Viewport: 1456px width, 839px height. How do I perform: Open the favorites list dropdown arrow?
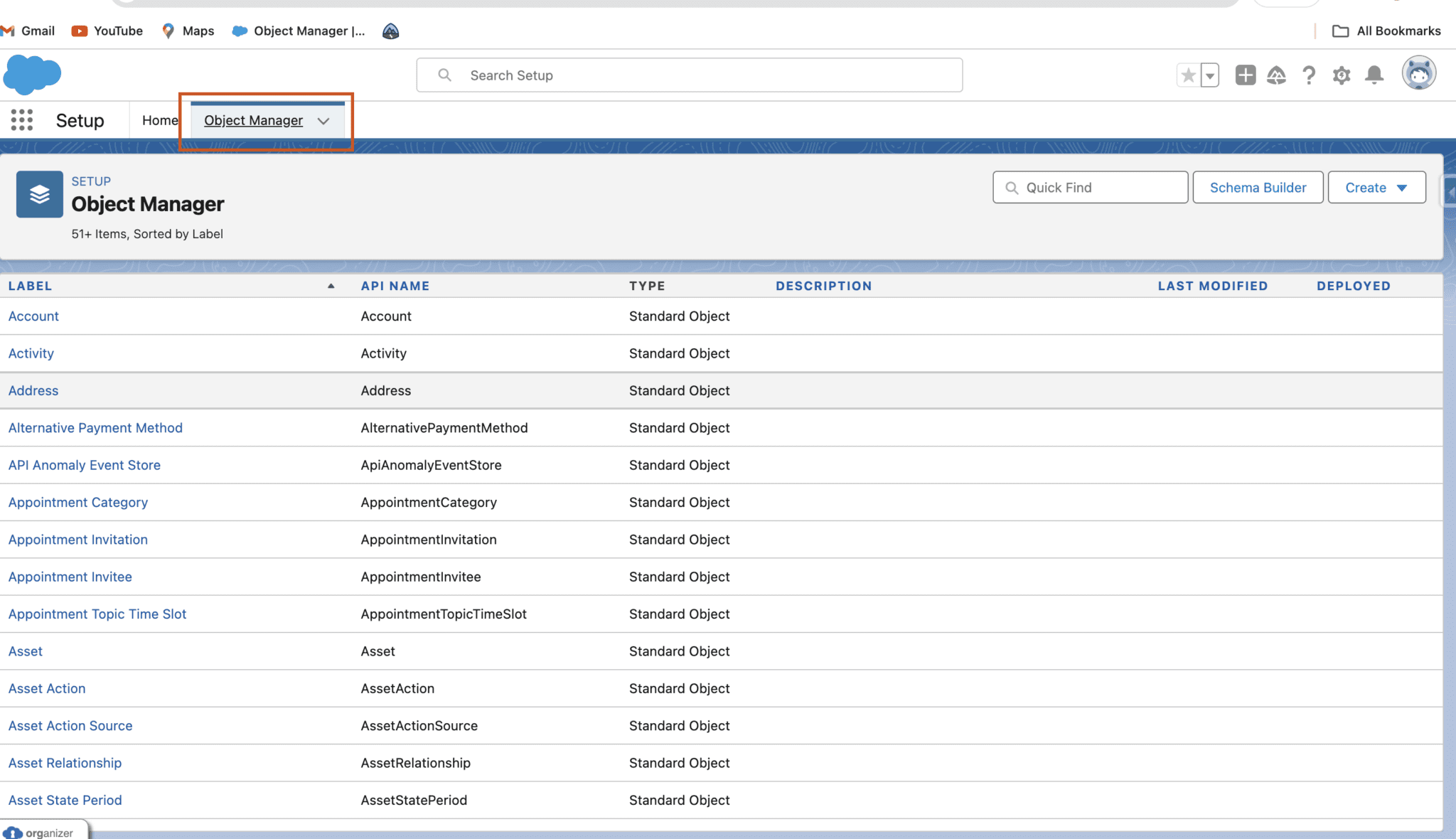[1209, 75]
